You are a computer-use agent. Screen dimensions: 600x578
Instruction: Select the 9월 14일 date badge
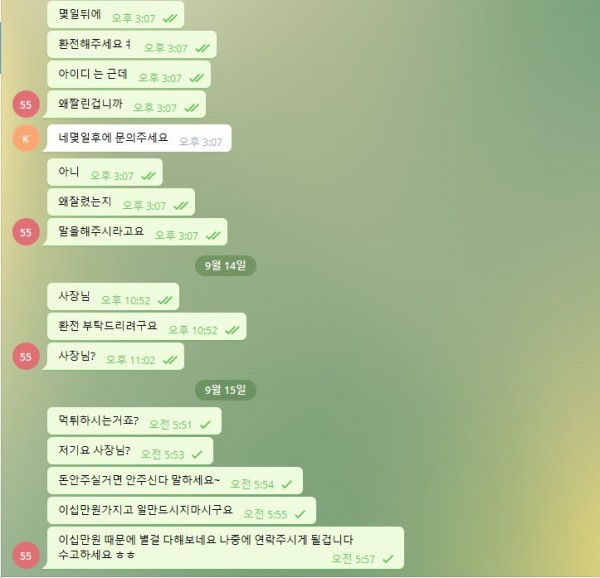tap(225, 265)
